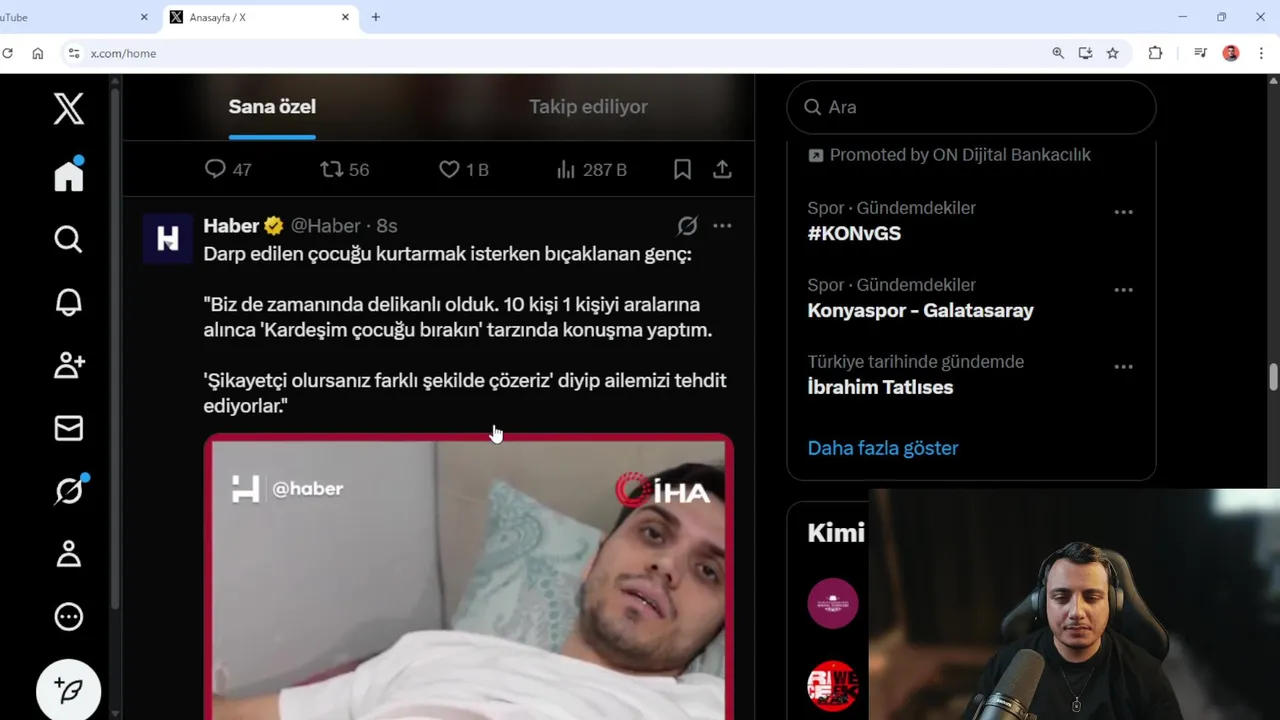Open the Haber account name link
The width and height of the screenshot is (1280, 720).
tap(231, 226)
